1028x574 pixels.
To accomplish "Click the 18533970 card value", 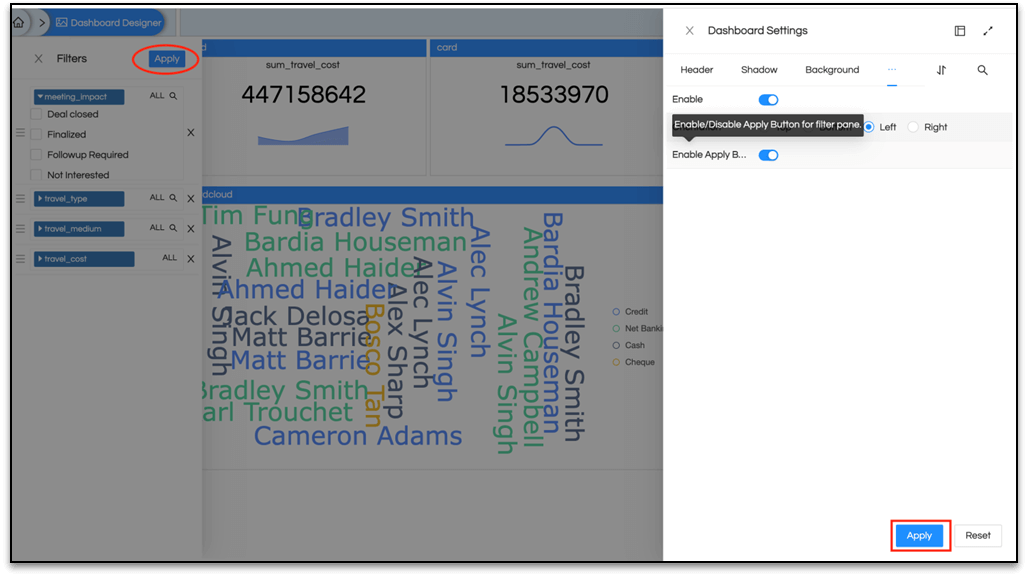I will (554, 95).
